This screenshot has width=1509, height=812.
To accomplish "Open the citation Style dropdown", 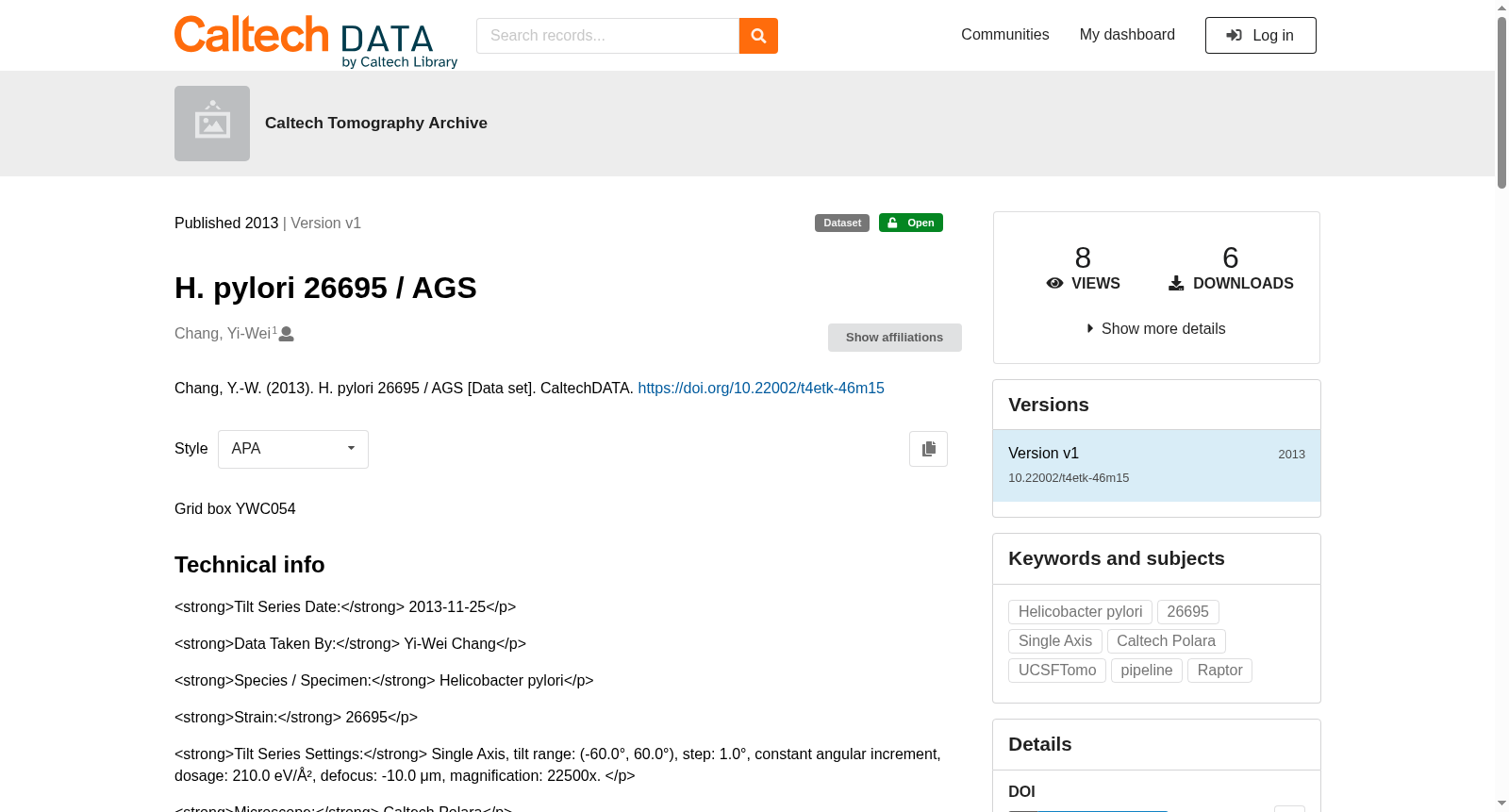I will click(293, 449).
